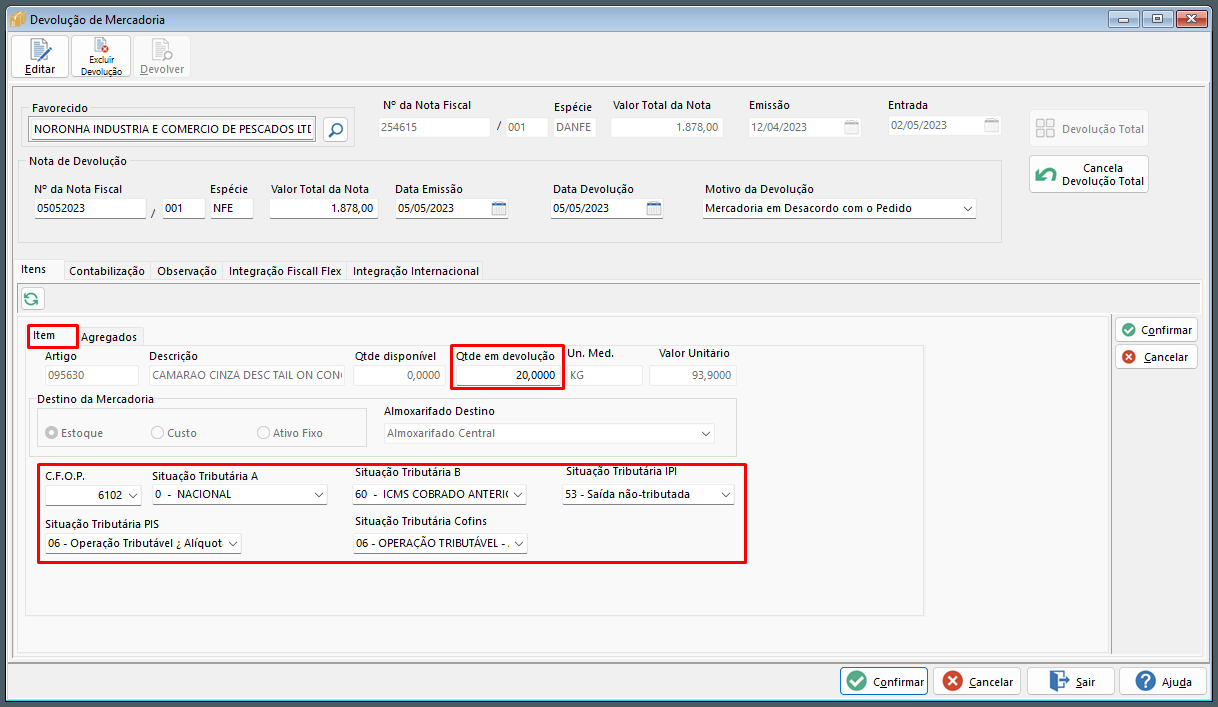Click the Excluir Devolução toolbar button
Viewport: 1218px width, 707px height.
(x=101, y=57)
